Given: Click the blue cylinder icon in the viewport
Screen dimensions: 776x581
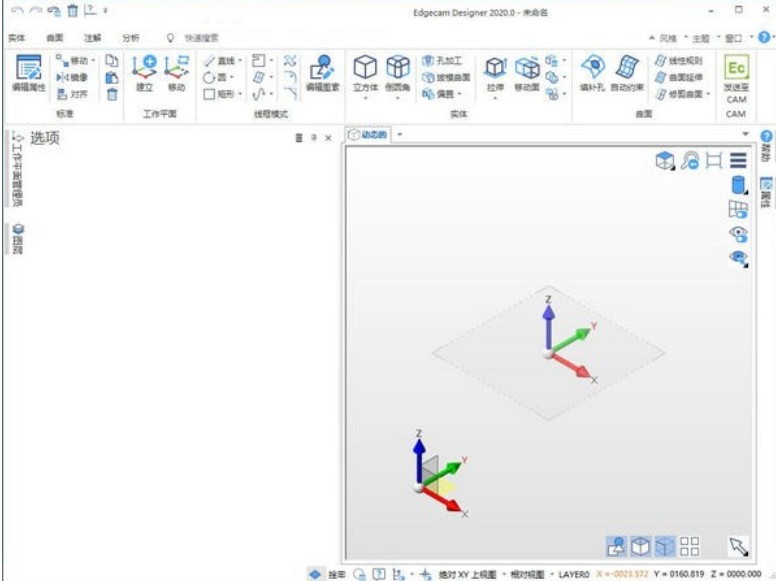Looking at the screenshot, I should coord(738,185).
